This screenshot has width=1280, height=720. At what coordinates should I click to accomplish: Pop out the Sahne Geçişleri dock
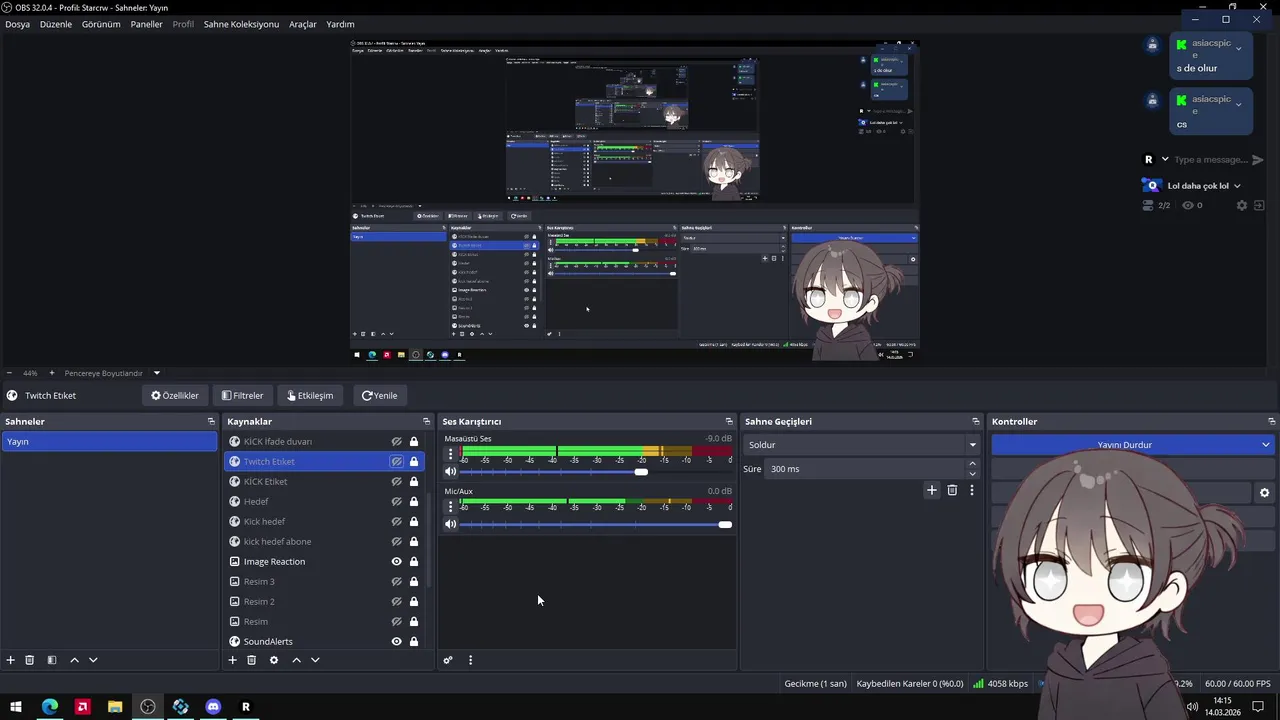[x=976, y=421]
